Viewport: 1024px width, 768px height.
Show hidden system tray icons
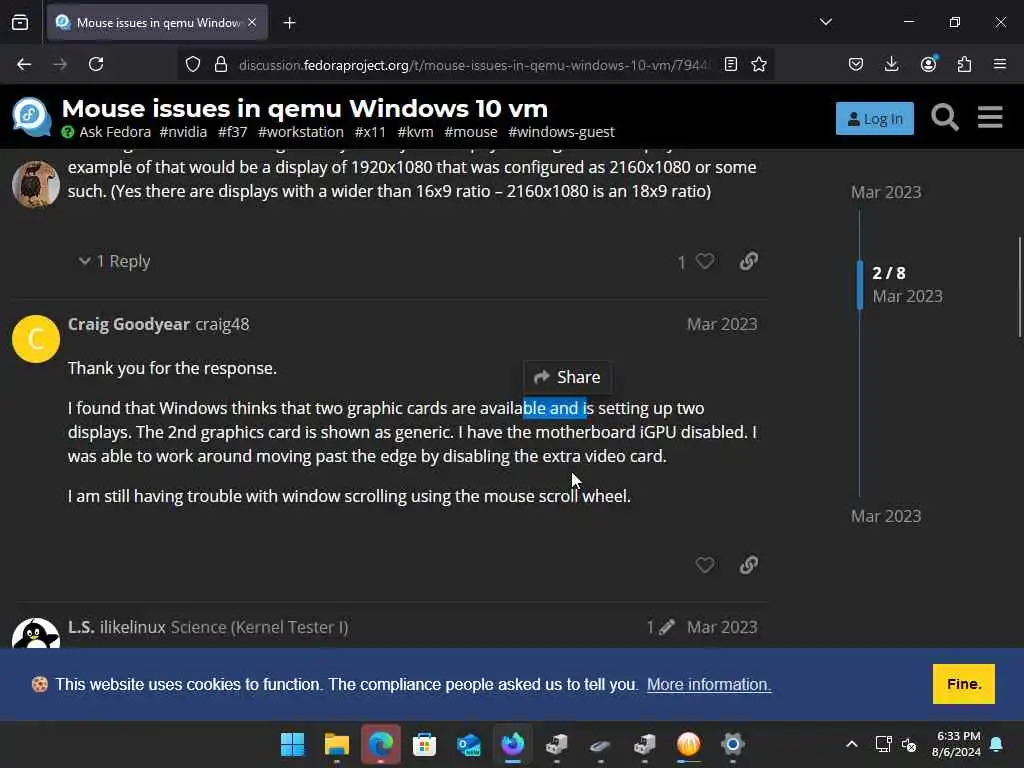coord(852,744)
